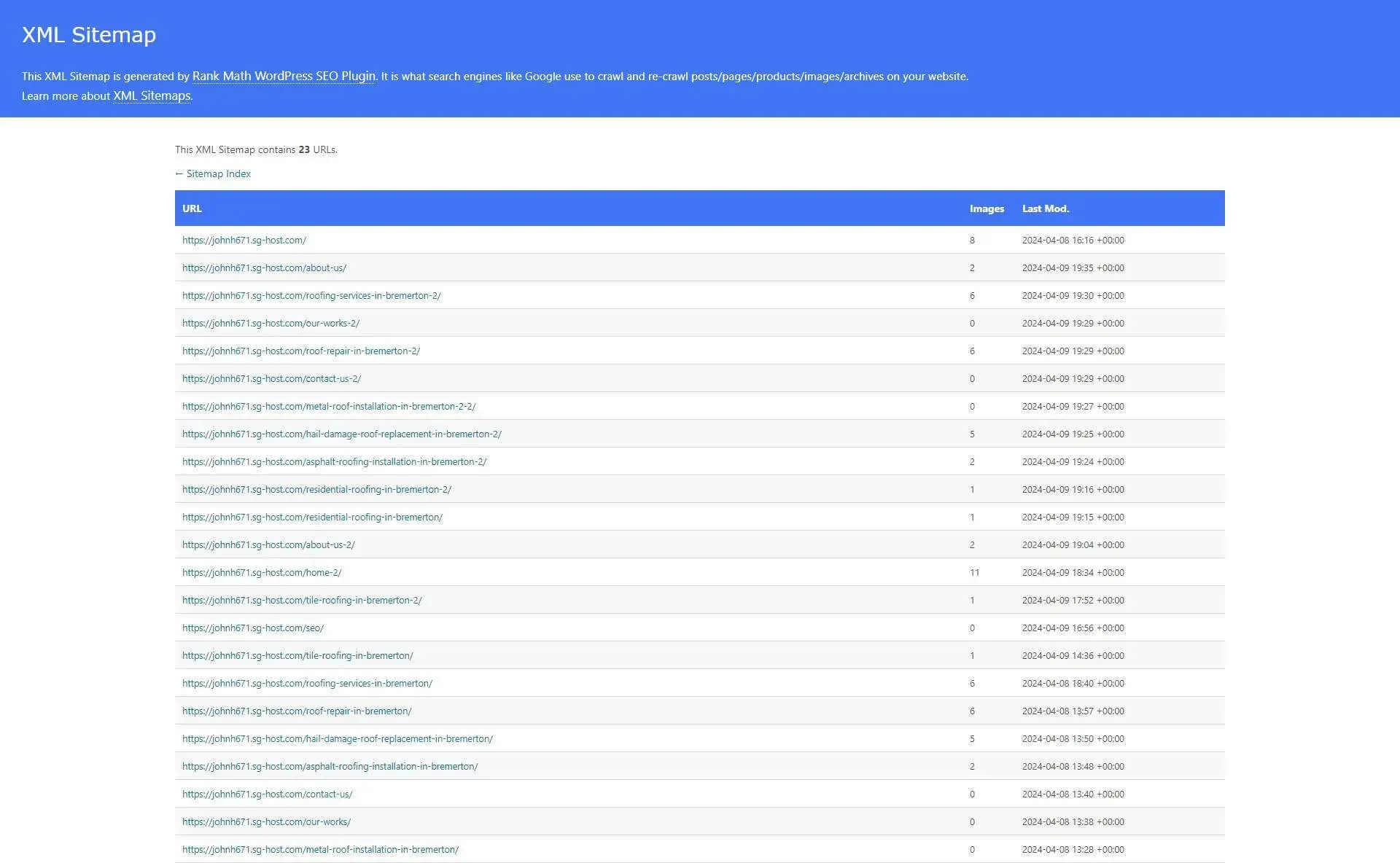Open the XML Sitemaps learn more link
The height and width of the screenshot is (863, 1400).
click(150, 95)
